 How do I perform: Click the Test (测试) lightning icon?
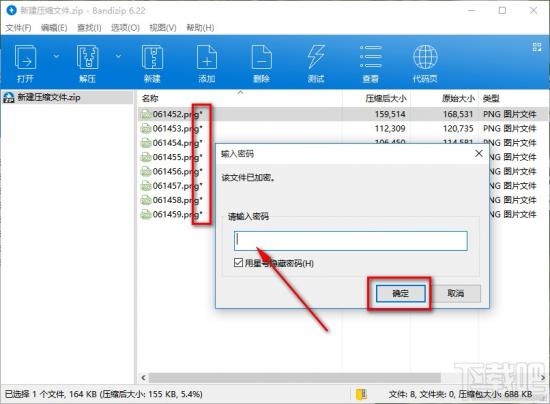(316, 57)
